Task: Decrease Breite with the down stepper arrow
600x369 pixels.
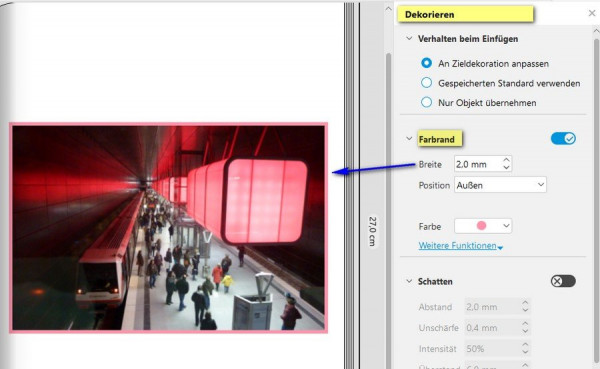Action: (x=507, y=168)
